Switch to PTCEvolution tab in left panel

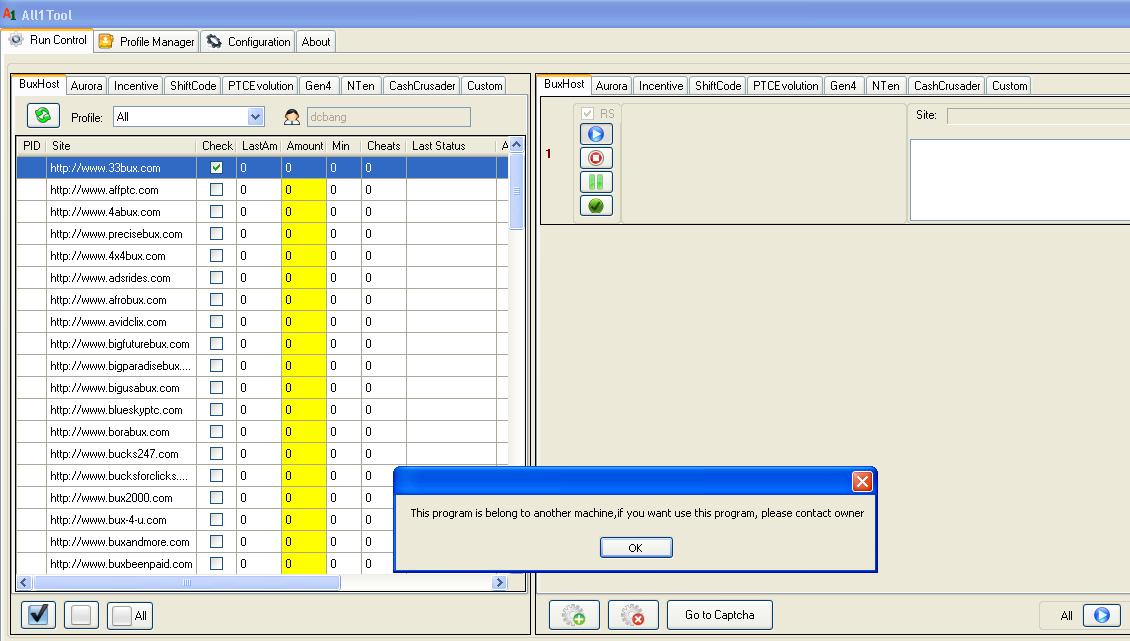(x=260, y=86)
